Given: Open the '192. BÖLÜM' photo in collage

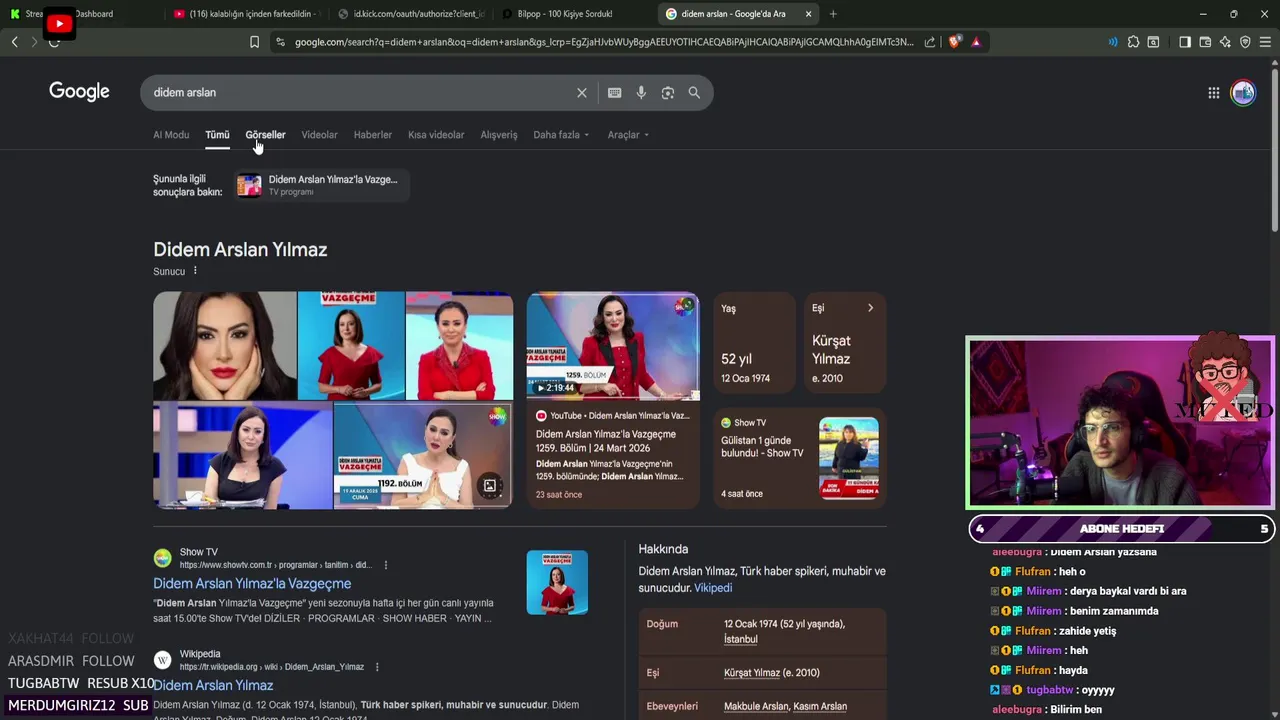Looking at the screenshot, I should click(x=422, y=455).
